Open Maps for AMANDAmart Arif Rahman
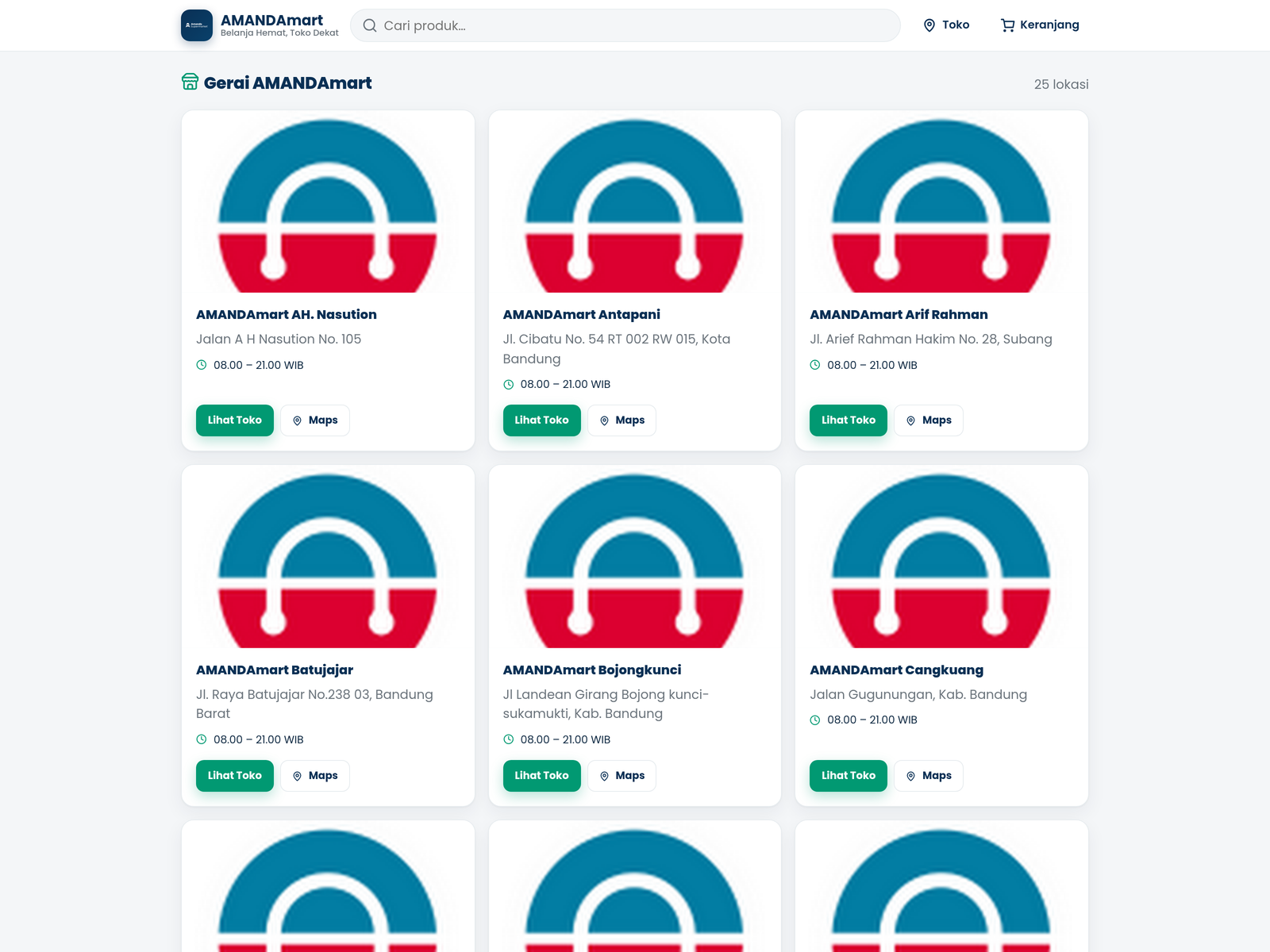 click(929, 420)
